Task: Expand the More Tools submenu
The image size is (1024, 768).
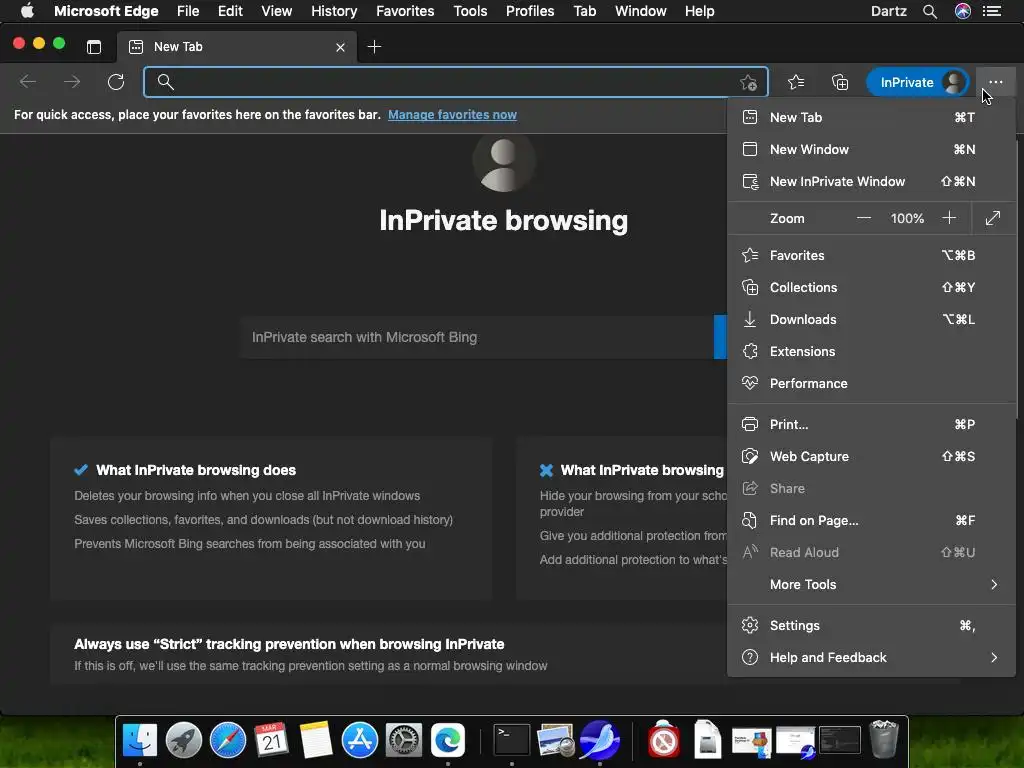Action: click(871, 584)
